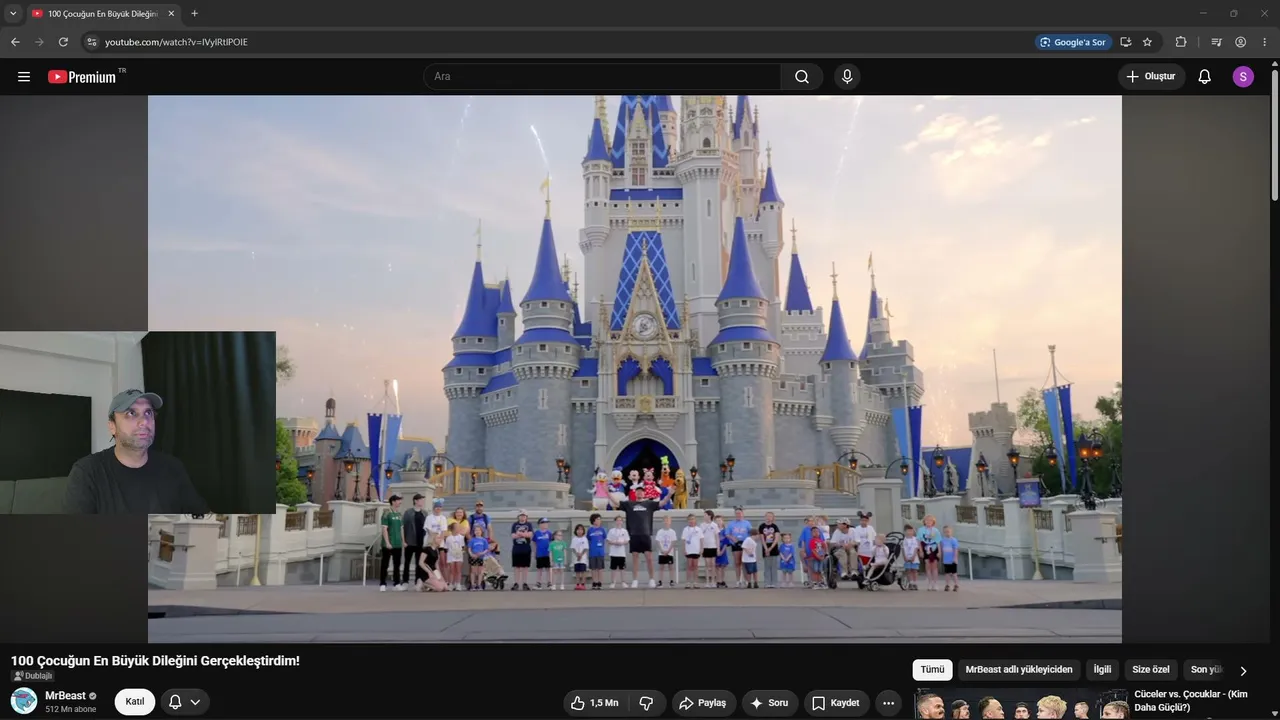Dislike the video with thumbs down
This screenshot has width=1280, height=720.
pyautogui.click(x=646, y=703)
